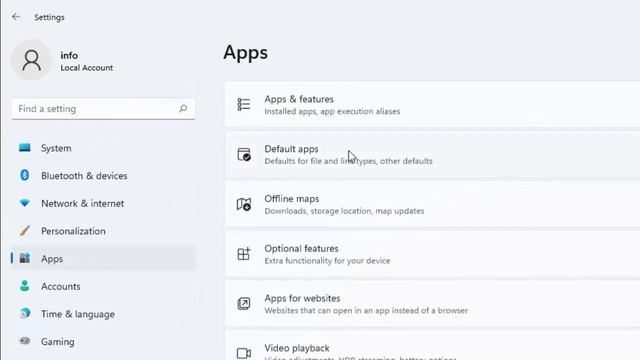
Task: Click the Find a setting search box
Action: coord(103,109)
